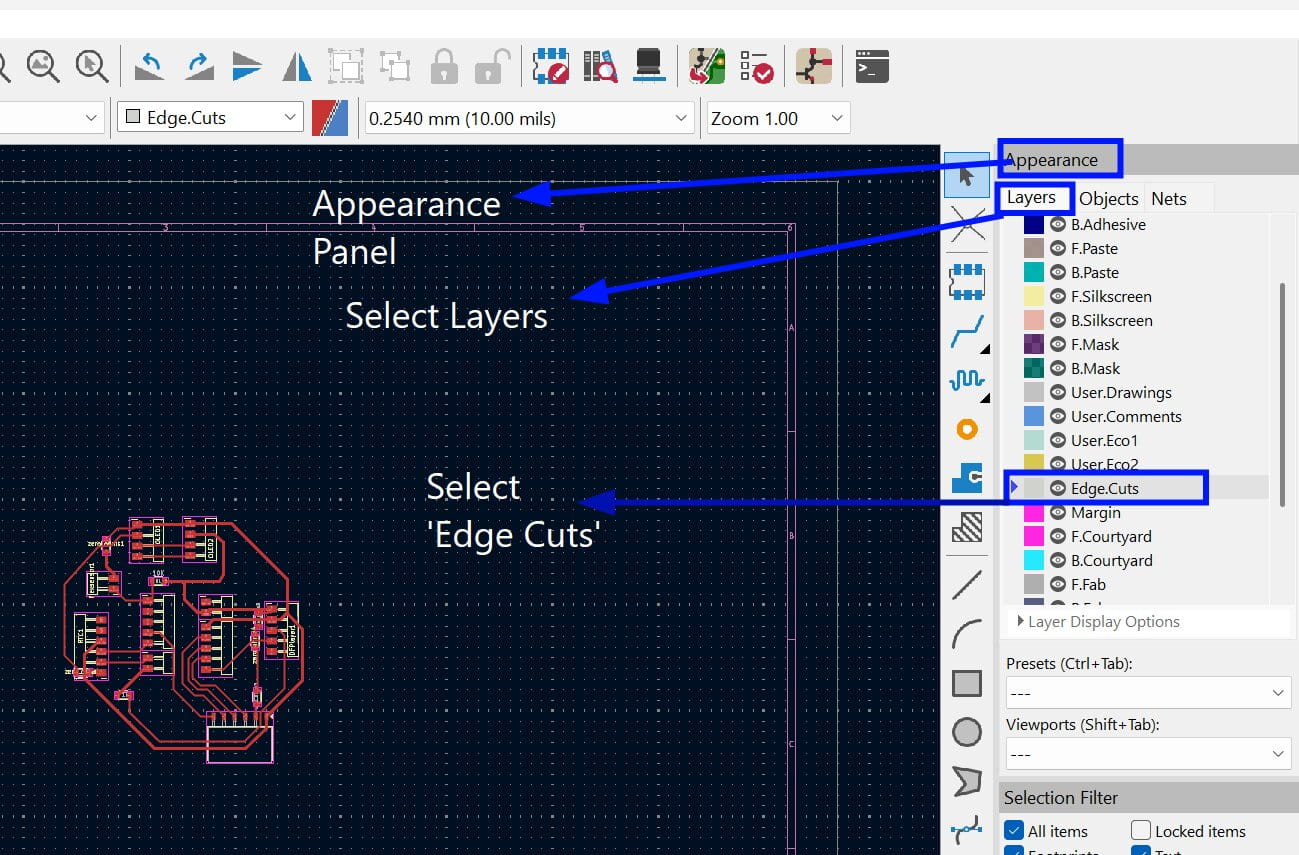Select the add via tool
The image size is (1299, 855).
point(967,429)
